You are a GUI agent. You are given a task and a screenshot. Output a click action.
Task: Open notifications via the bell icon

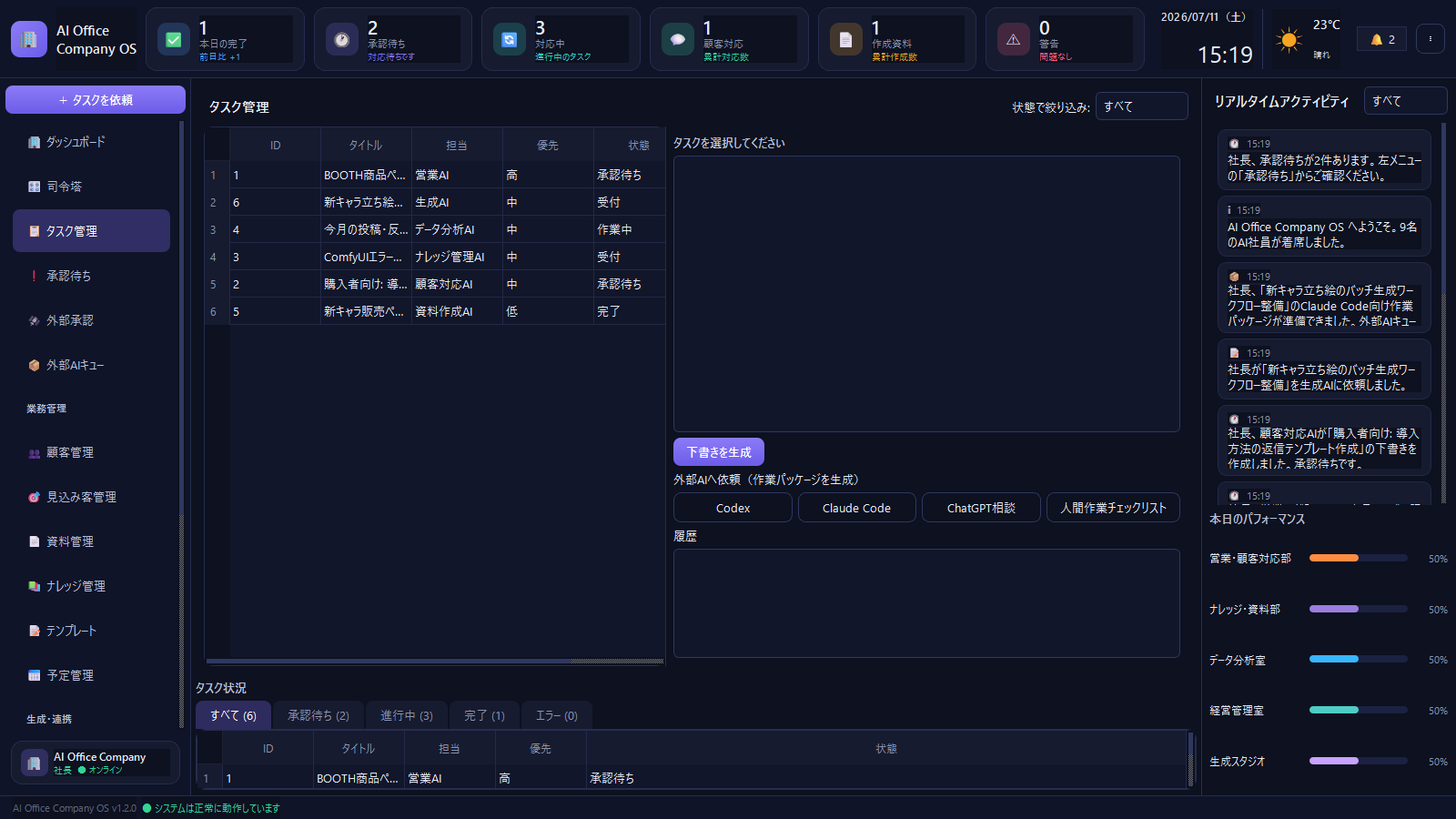pos(1382,39)
